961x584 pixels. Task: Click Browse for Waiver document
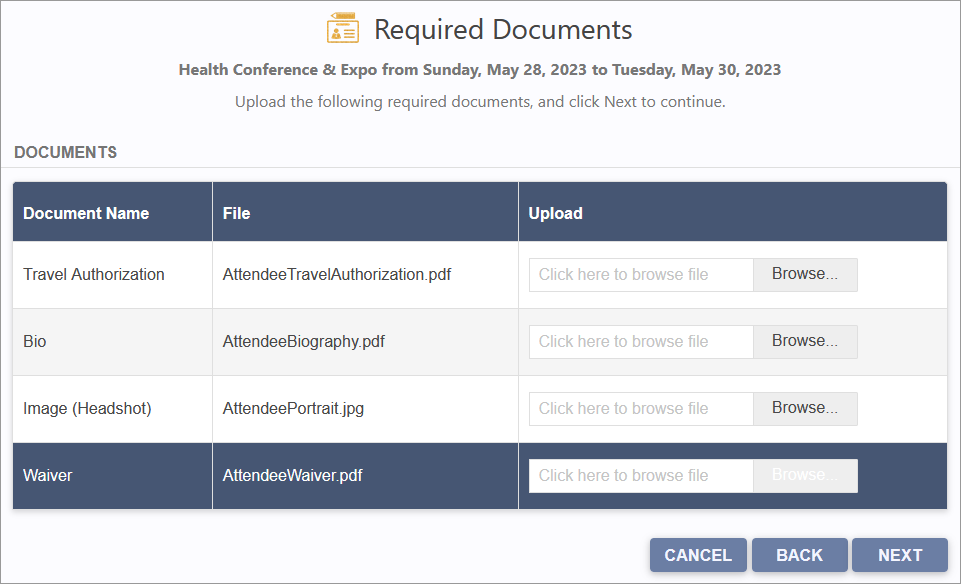click(x=805, y=475)
